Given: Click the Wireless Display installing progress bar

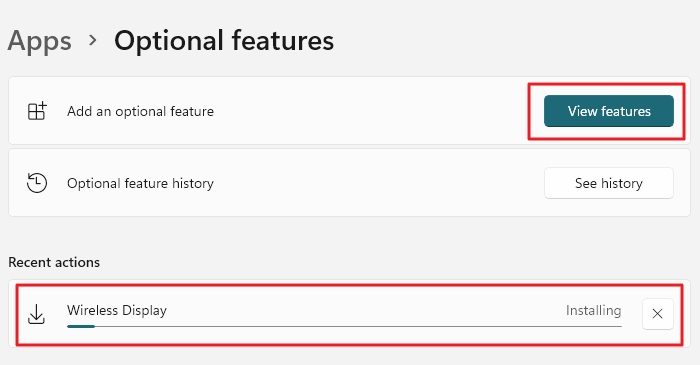Looking at the screenshot, I should coord(344,327).
